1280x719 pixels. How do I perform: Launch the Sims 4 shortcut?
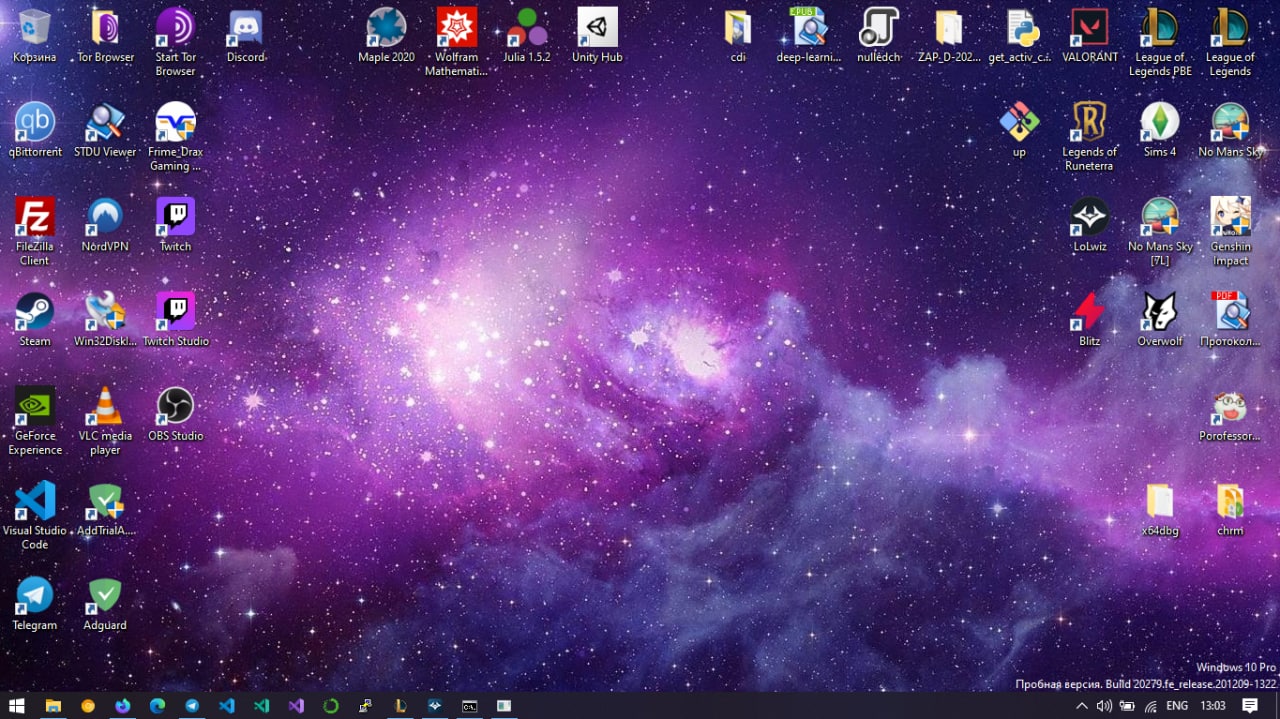[1160, 131]
